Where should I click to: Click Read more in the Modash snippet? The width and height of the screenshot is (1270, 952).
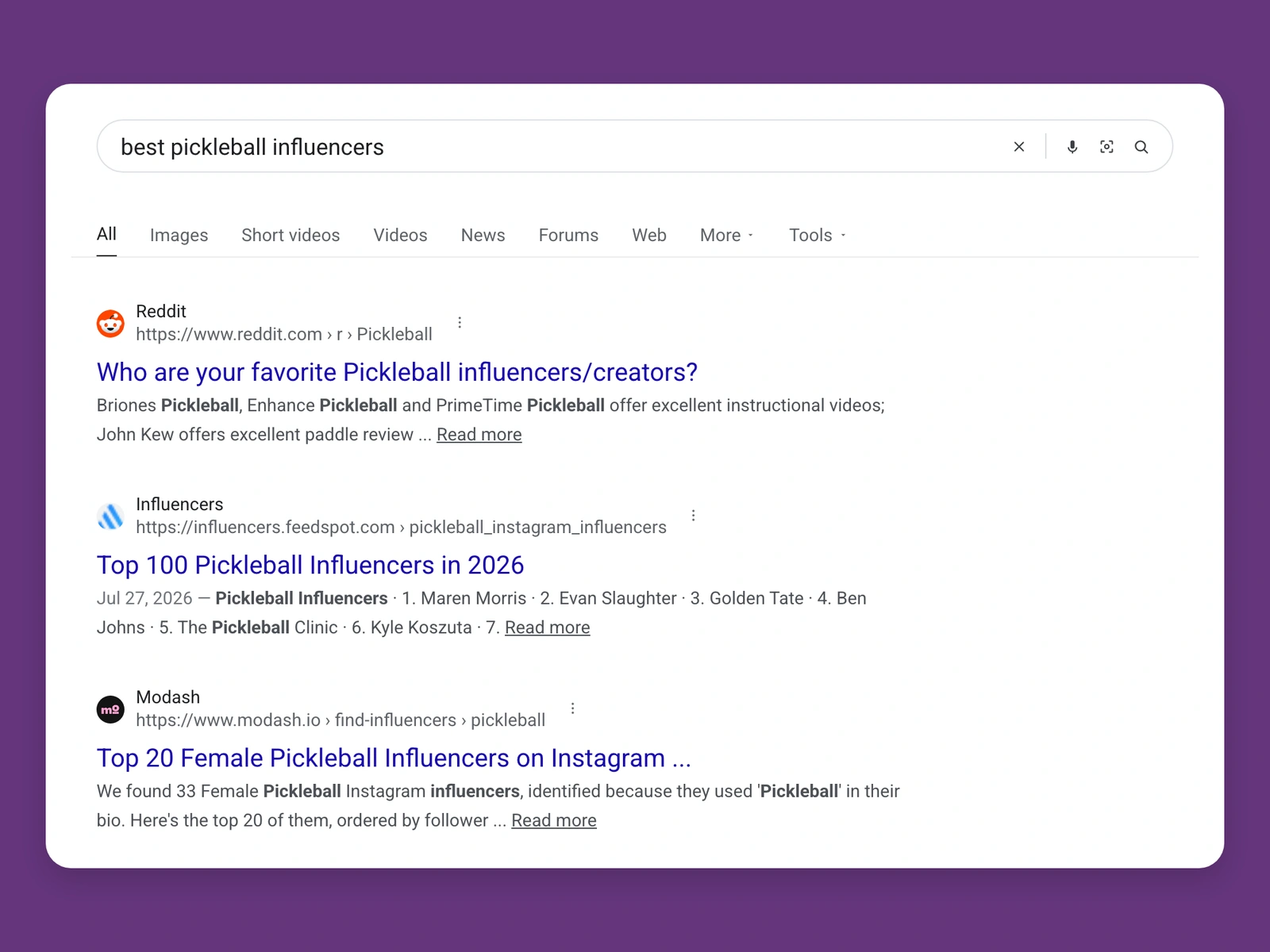coord(554,820)
